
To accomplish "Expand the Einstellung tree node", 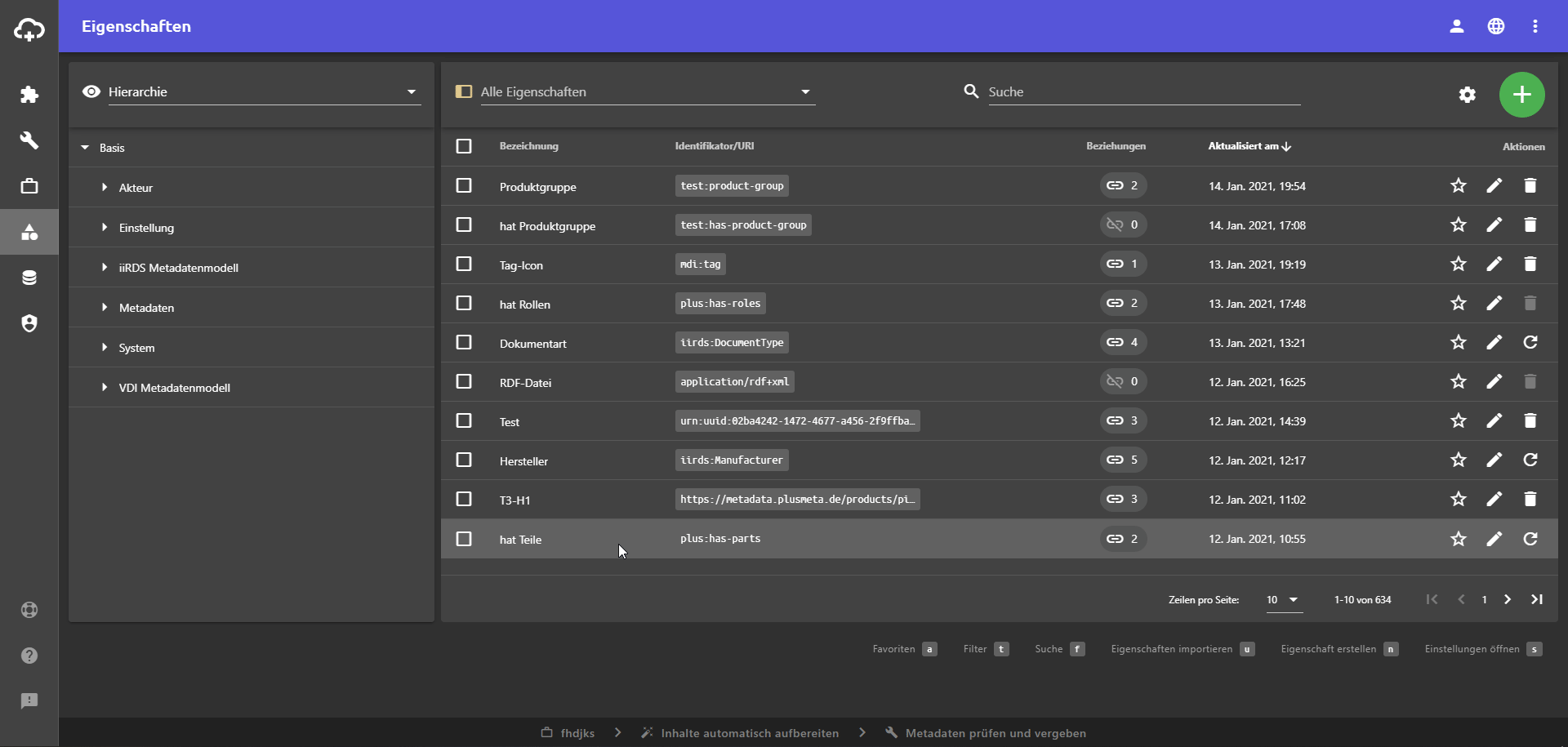I will point(105,228).
